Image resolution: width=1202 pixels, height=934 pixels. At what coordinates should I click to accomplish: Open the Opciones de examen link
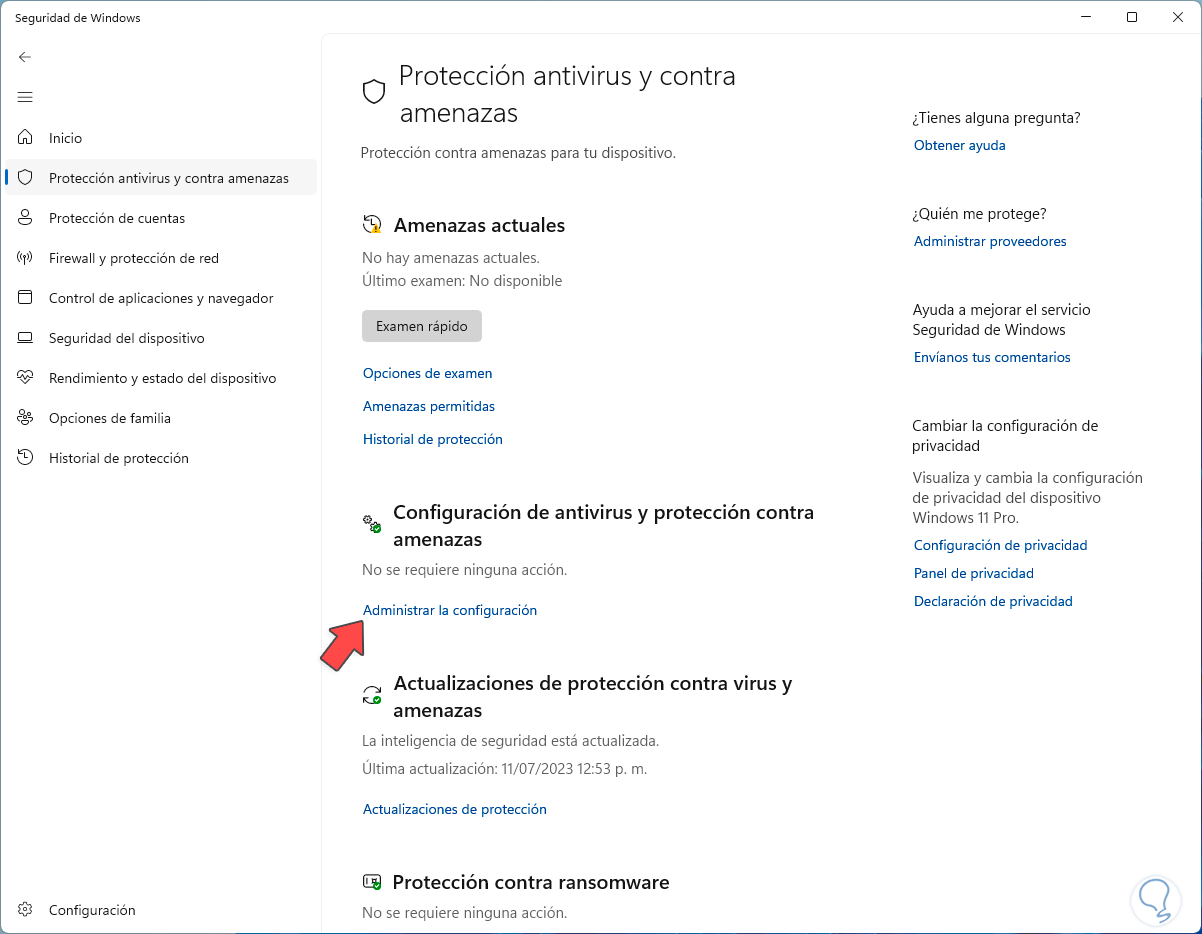(x=427, y=373)
